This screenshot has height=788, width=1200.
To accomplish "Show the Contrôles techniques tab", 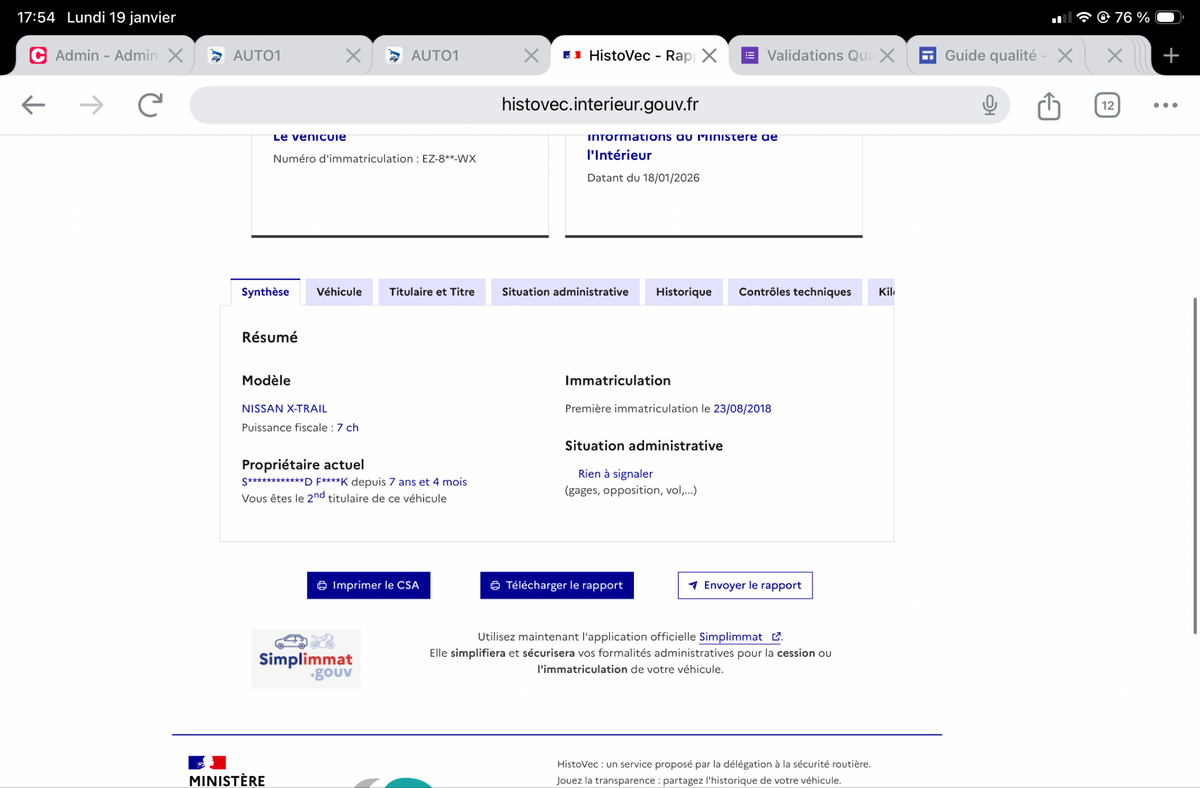I will [794, 292].
